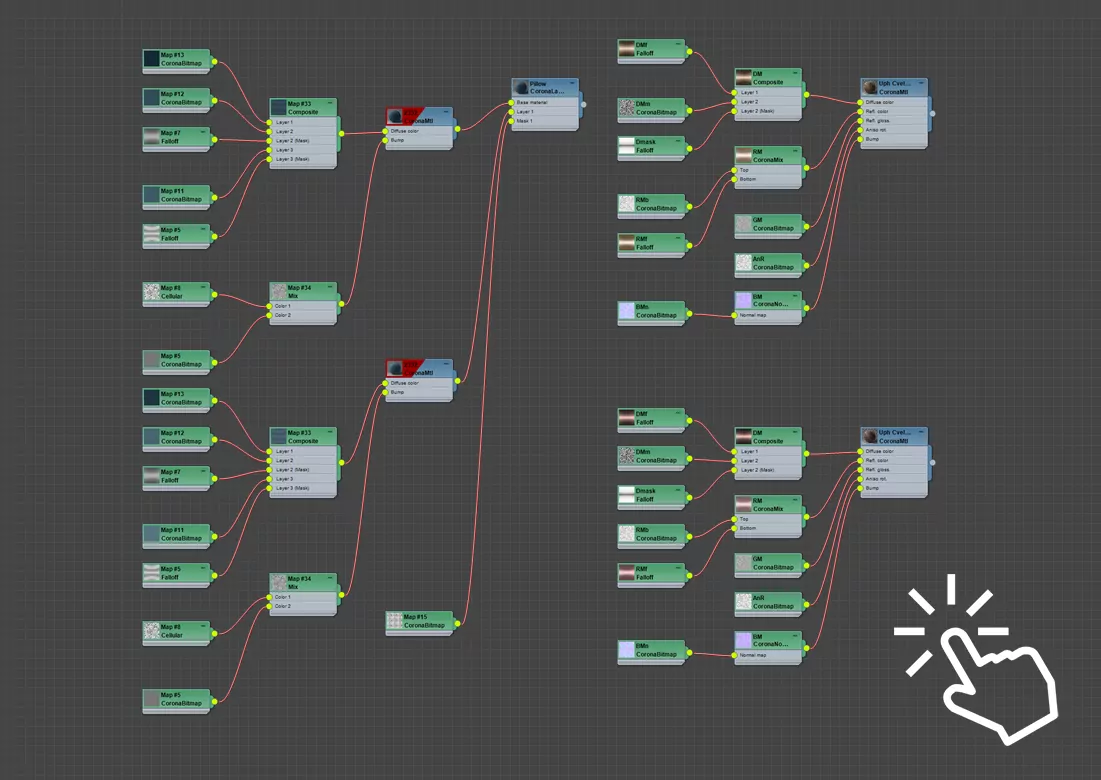The width and height of the screenshot is (1101, 780).
Task: Click Bump input of CoronaMtl feeding Pillow's Layer 1
Action: pyautogui.click(x=386, y=392)
